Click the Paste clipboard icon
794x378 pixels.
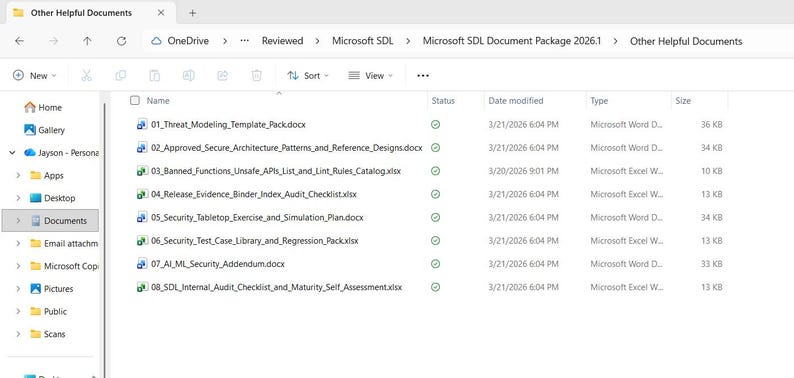tap(154, 75)
